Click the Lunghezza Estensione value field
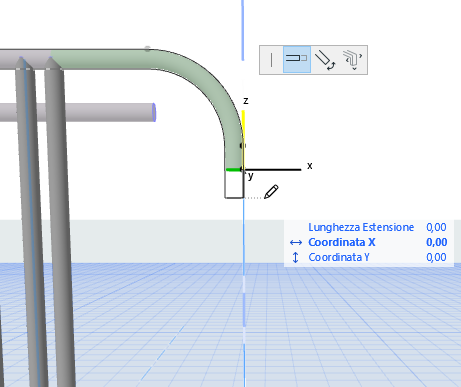 click(x=436, y=227)
